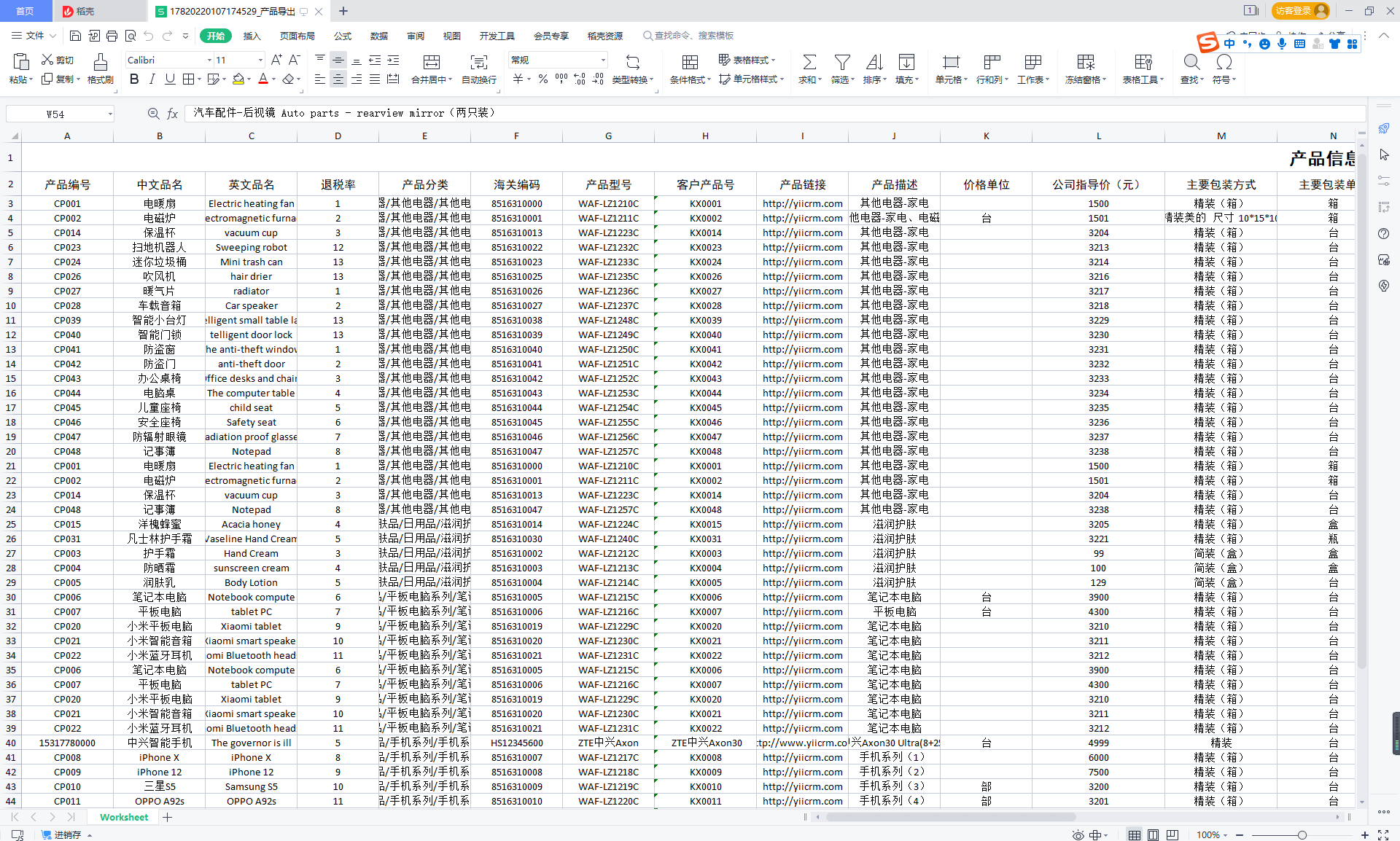Switch to the 插入 (Insert) ribbon tab
Viewport: 1400px width, 841px height.
point(252,36)
